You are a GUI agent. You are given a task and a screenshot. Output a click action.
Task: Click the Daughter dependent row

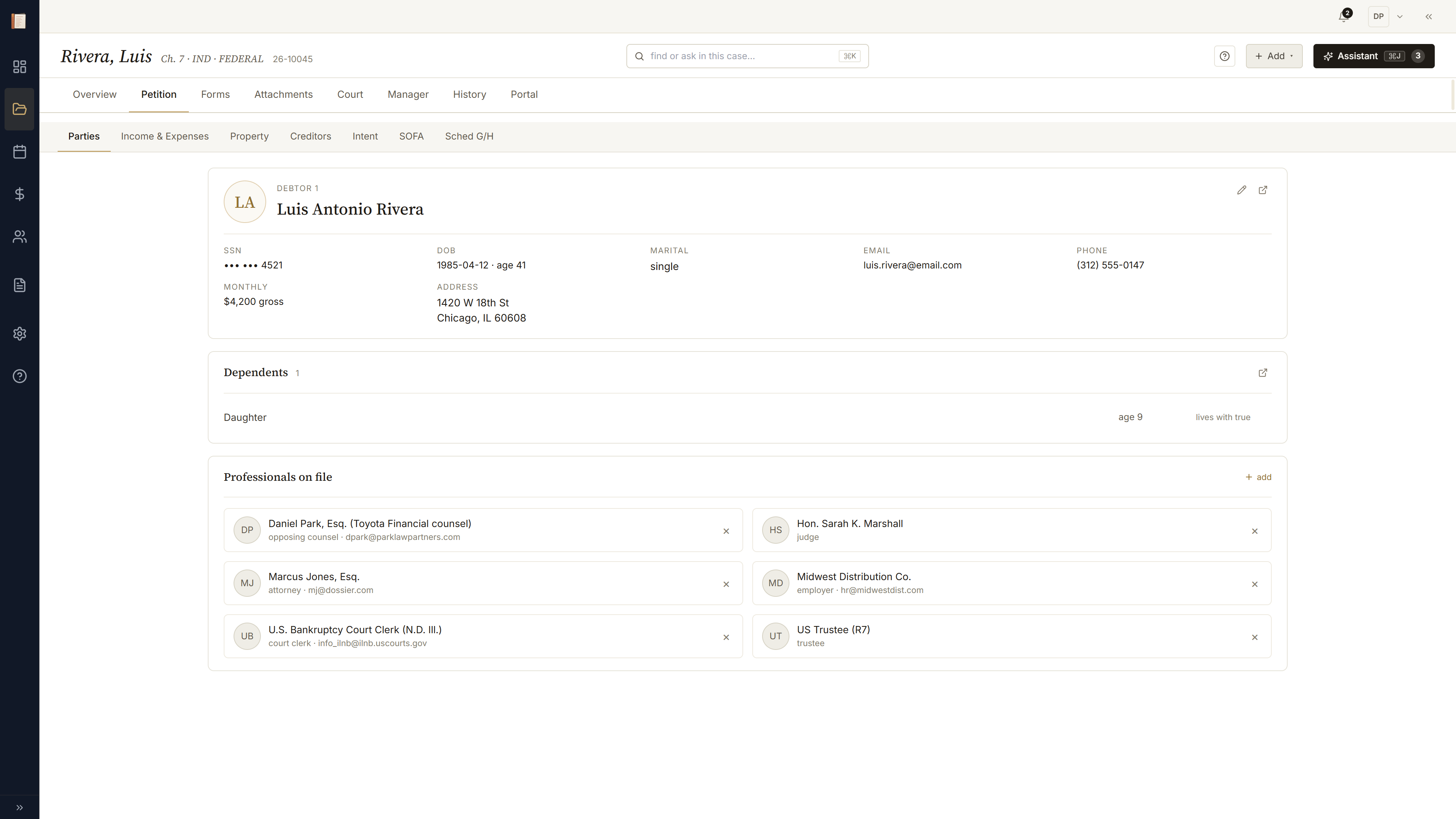747,417
